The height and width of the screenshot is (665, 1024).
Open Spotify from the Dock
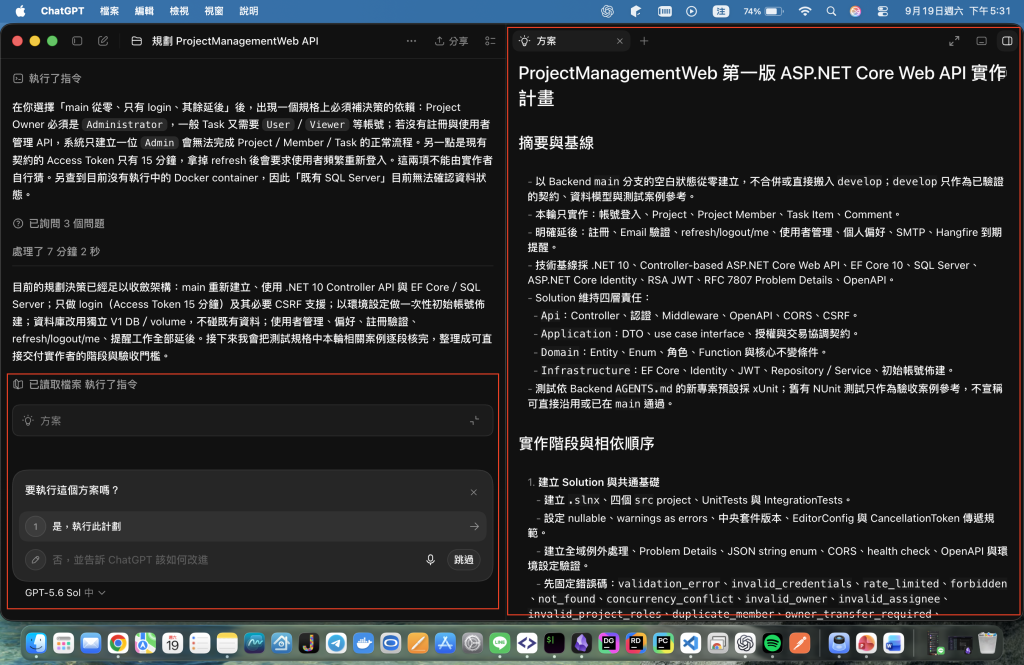click(772, 643)
